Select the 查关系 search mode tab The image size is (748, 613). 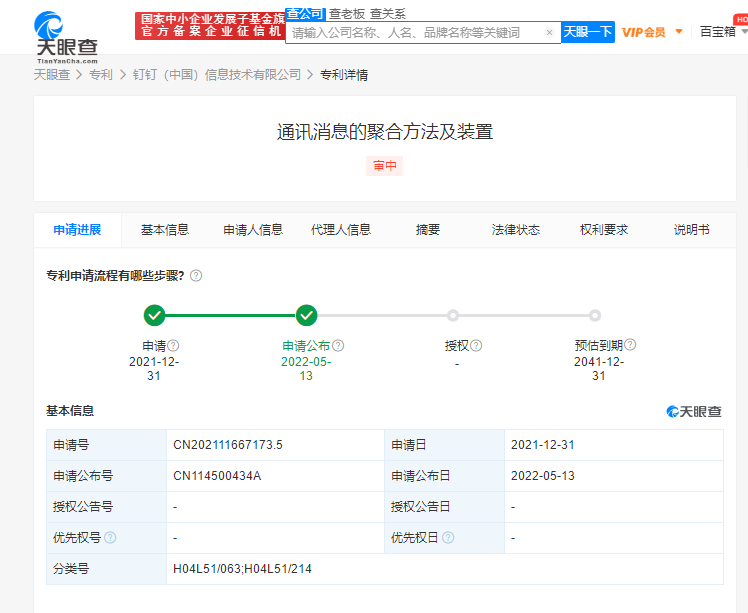point(388,14)
